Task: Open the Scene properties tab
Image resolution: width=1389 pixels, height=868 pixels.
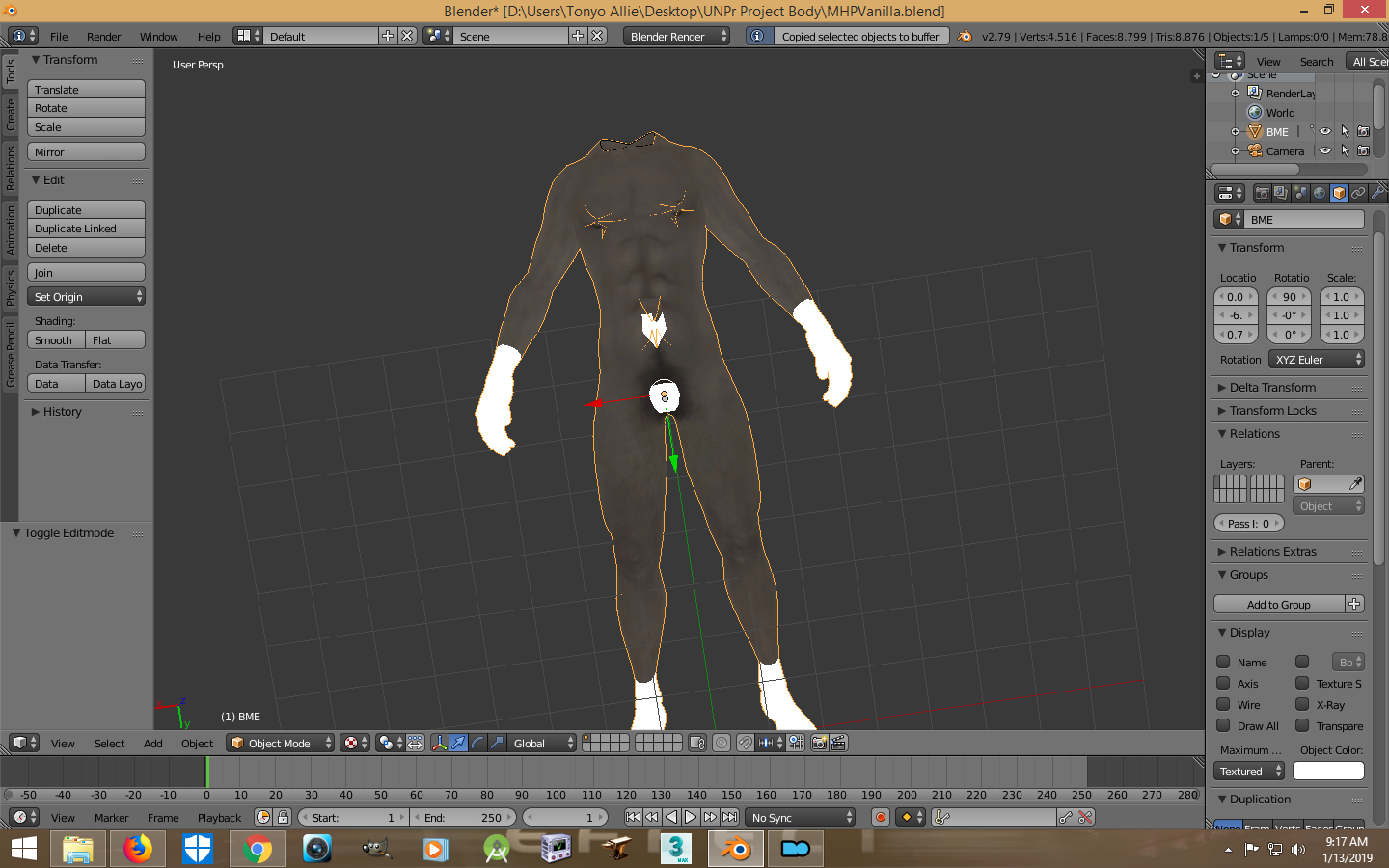Action: (x=1300, y=193)
